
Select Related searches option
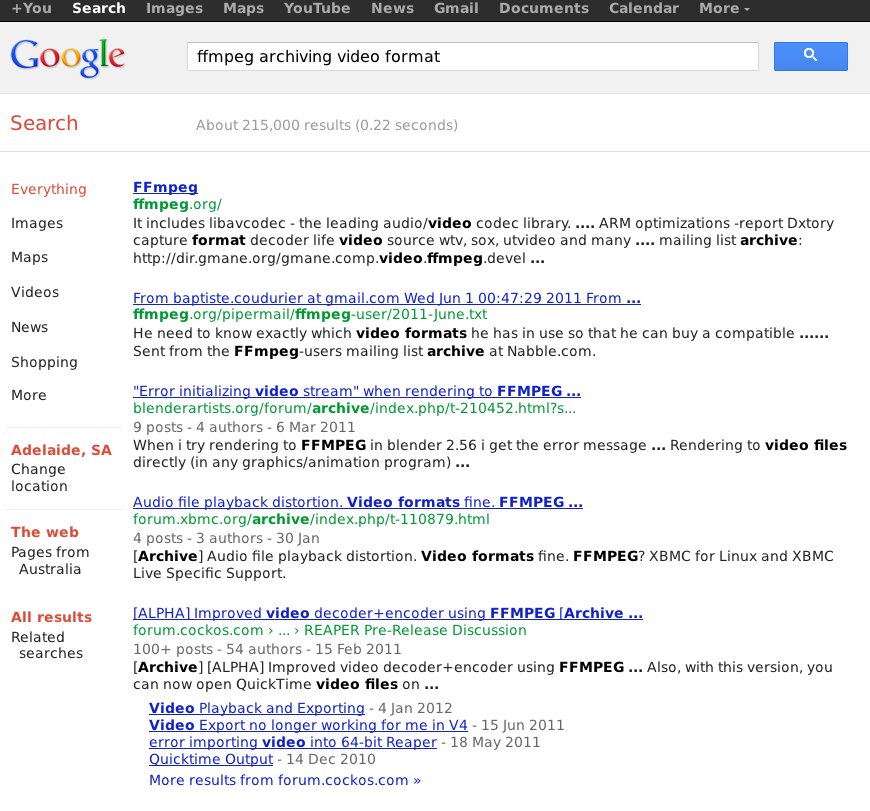47,645
